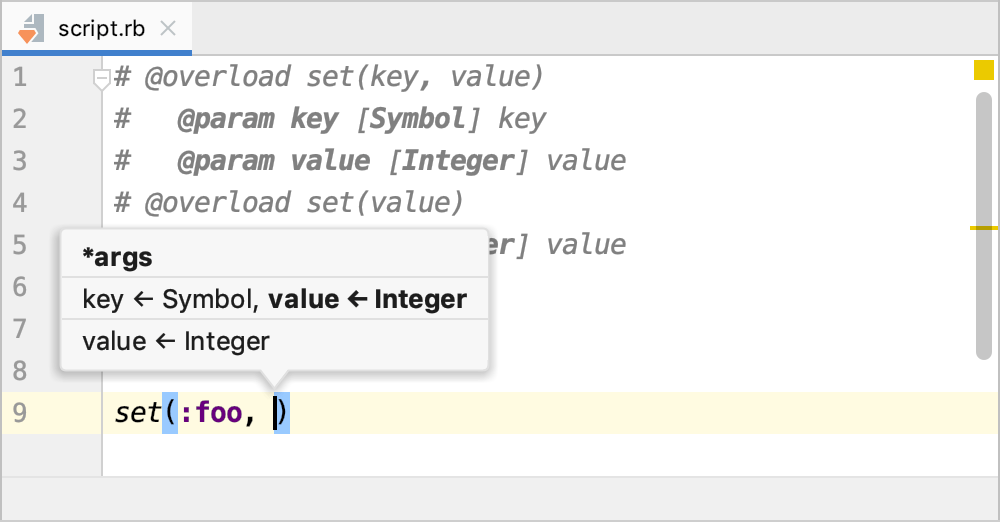The image size is (1000, 522).
Task: Close the script.rb editor tab
Action: coord(168,28)
